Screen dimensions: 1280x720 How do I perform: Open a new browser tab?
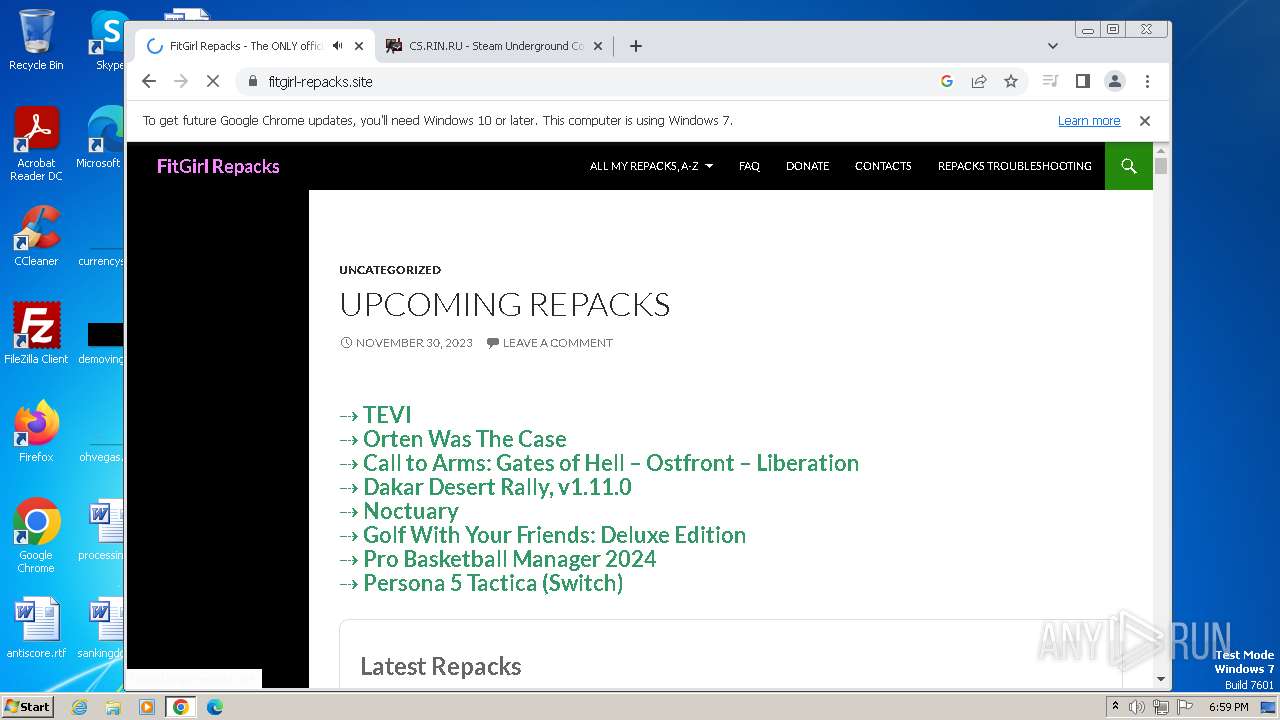(635, 46)
